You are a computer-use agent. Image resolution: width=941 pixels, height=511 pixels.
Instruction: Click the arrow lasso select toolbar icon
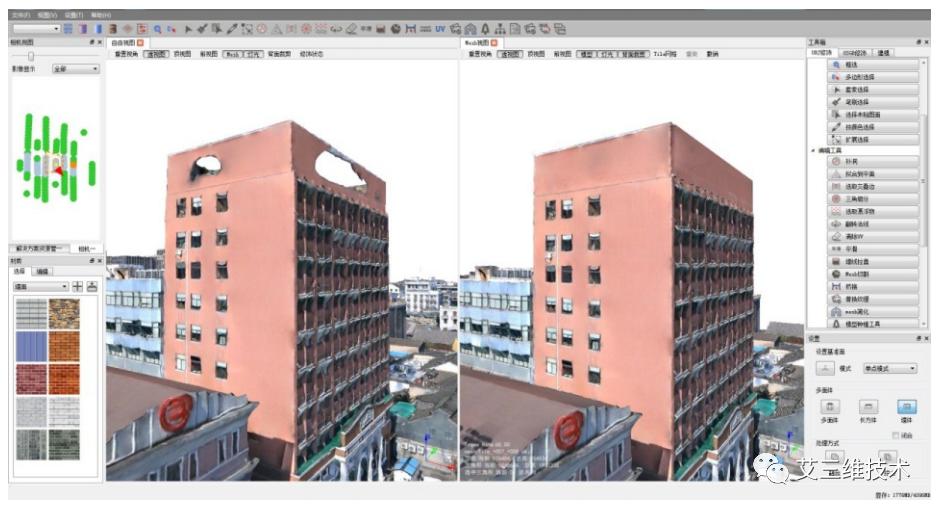point(188,28)
